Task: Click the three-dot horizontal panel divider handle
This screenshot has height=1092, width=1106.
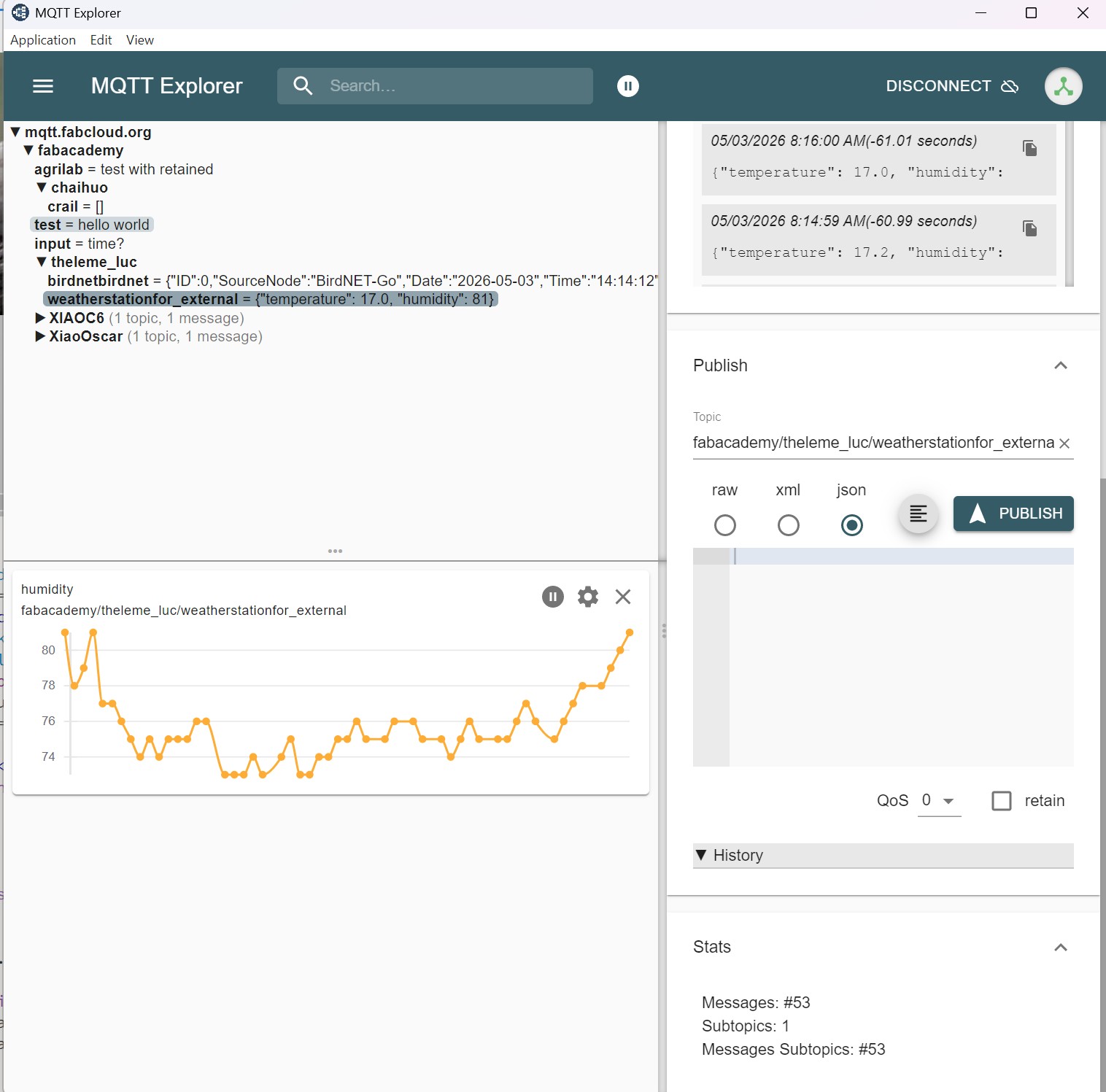Action: click(336, 551)
